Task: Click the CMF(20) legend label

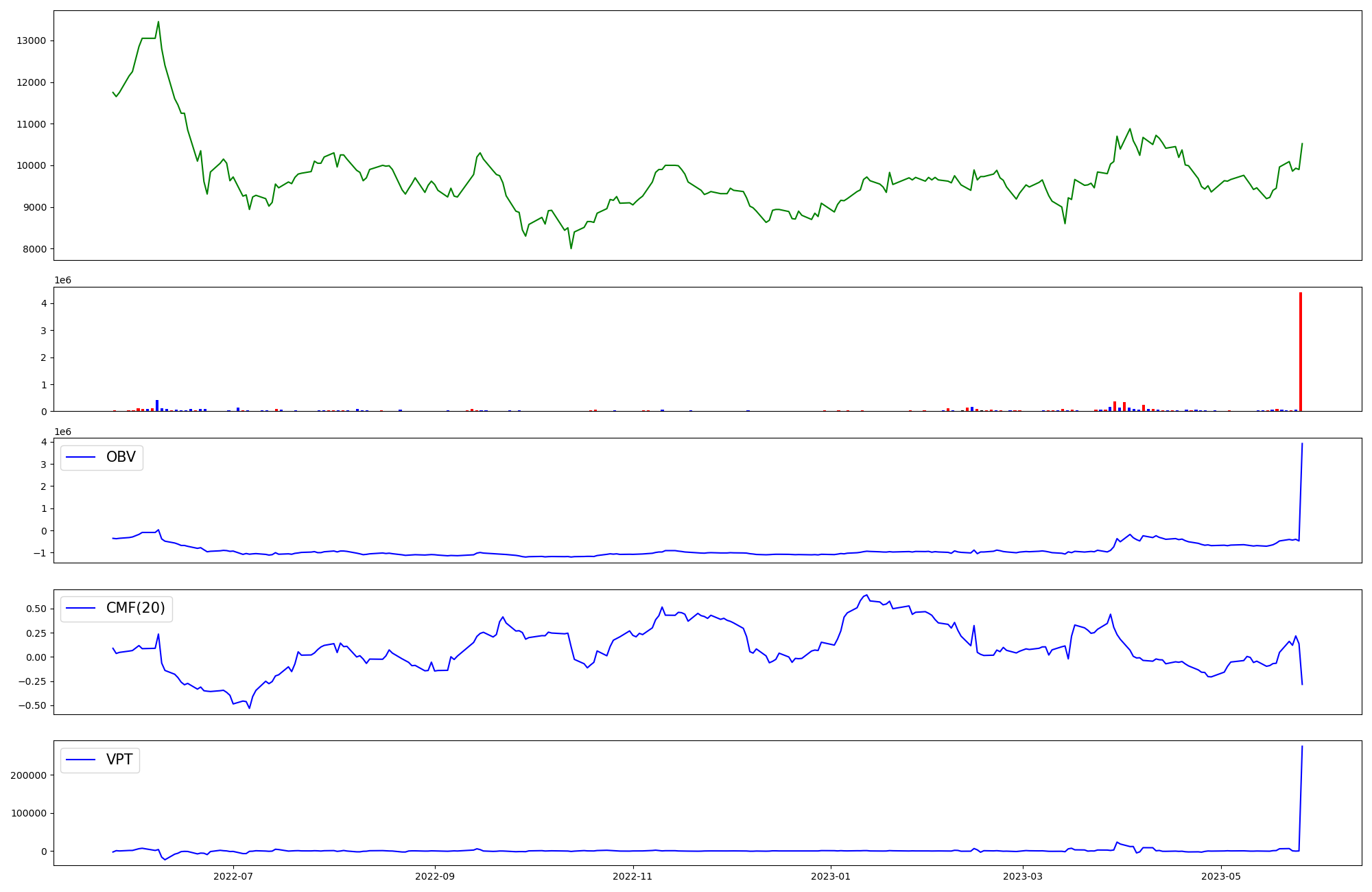Action: [x=135, y=608]
